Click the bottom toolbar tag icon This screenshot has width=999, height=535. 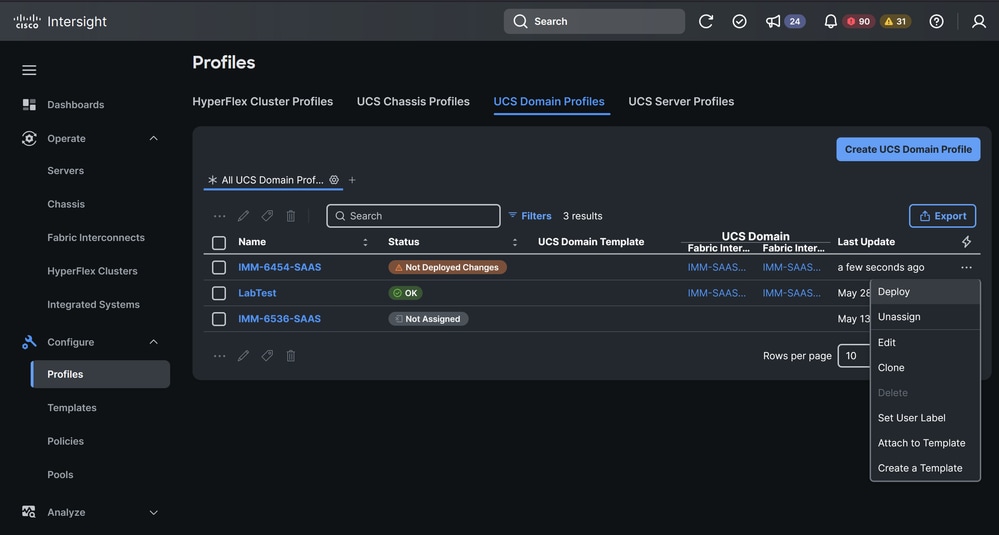coord(267,356)
